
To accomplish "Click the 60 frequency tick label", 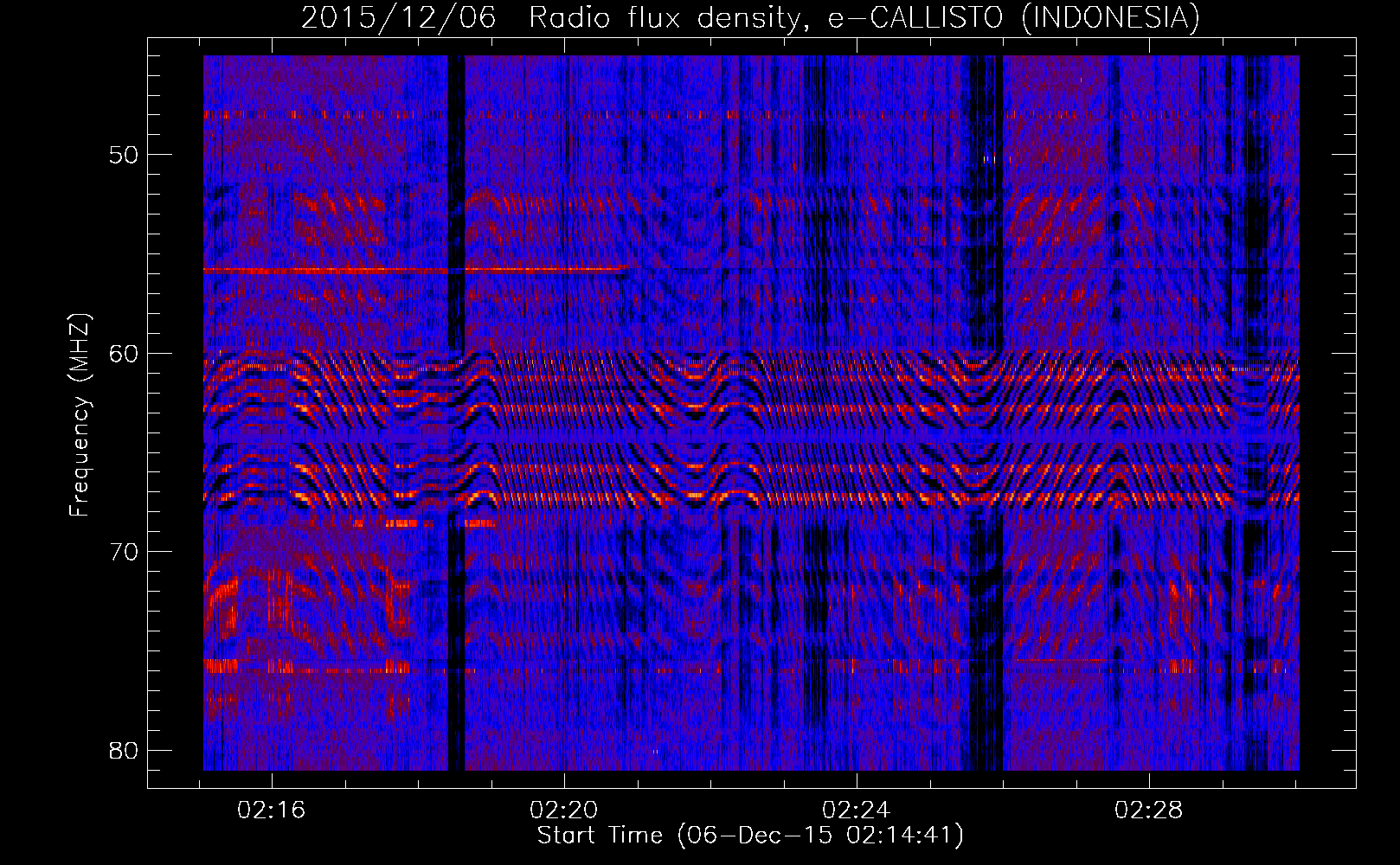I will [x=125, y=354].
